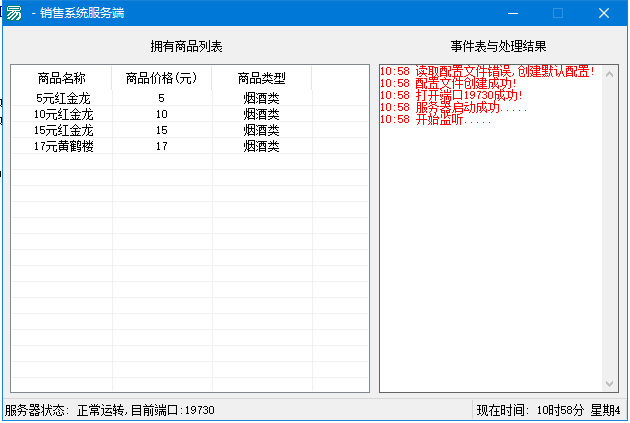The image size is (630, 423).
Task: Select the 15元红金龙 product row
Action: (x=62, y=131)
